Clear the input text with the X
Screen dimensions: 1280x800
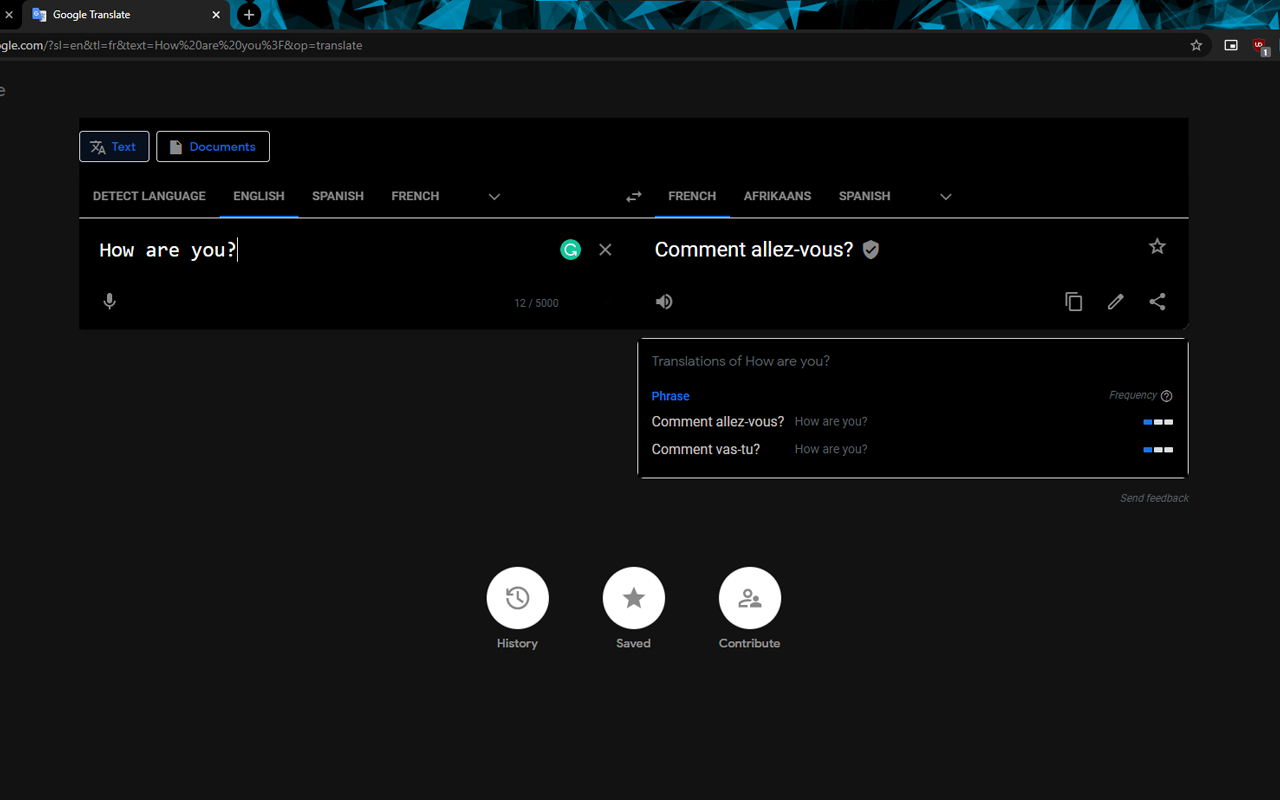(605, 249)
